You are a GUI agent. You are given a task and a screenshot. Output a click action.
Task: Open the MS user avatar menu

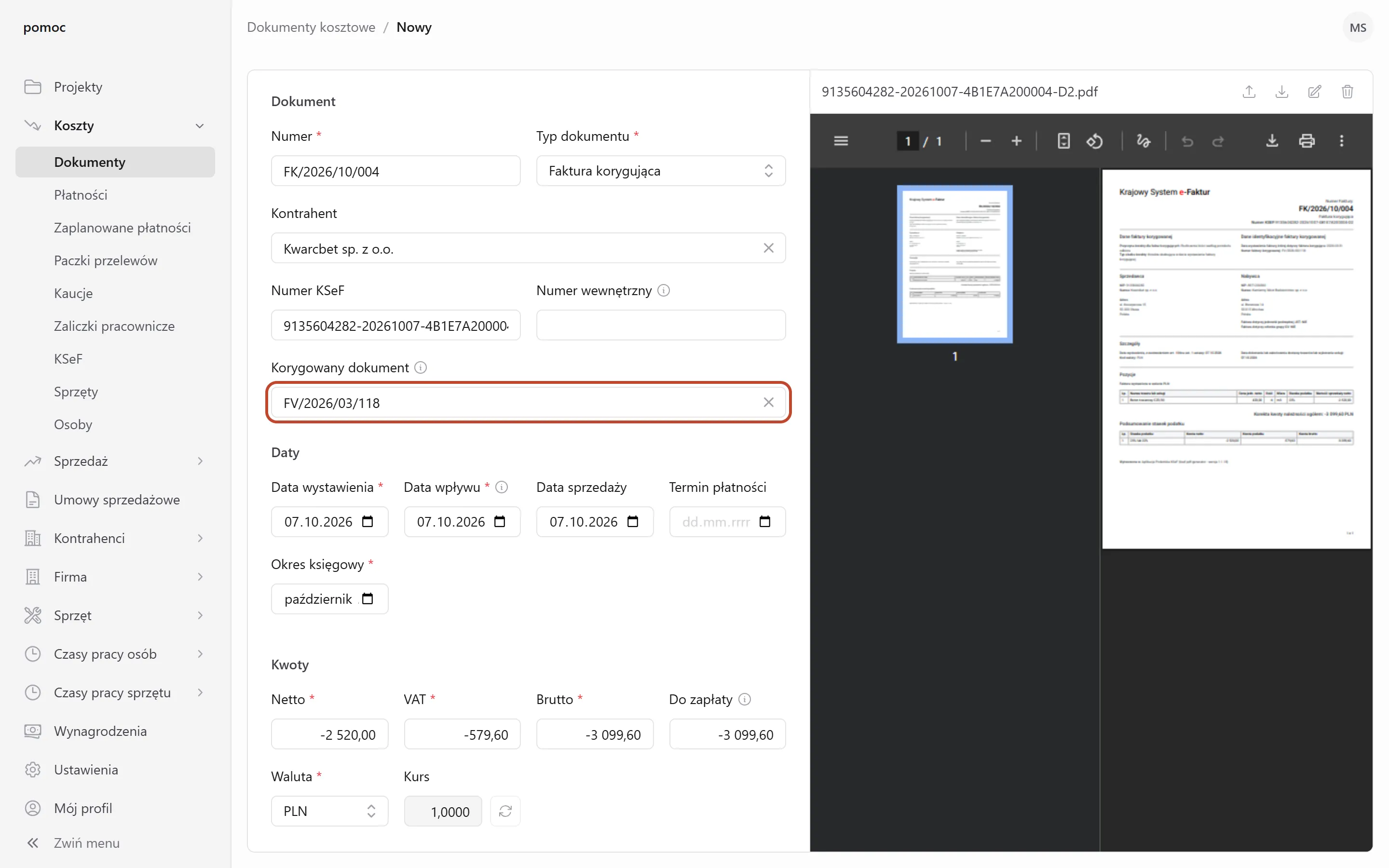tap(1358, 27)
